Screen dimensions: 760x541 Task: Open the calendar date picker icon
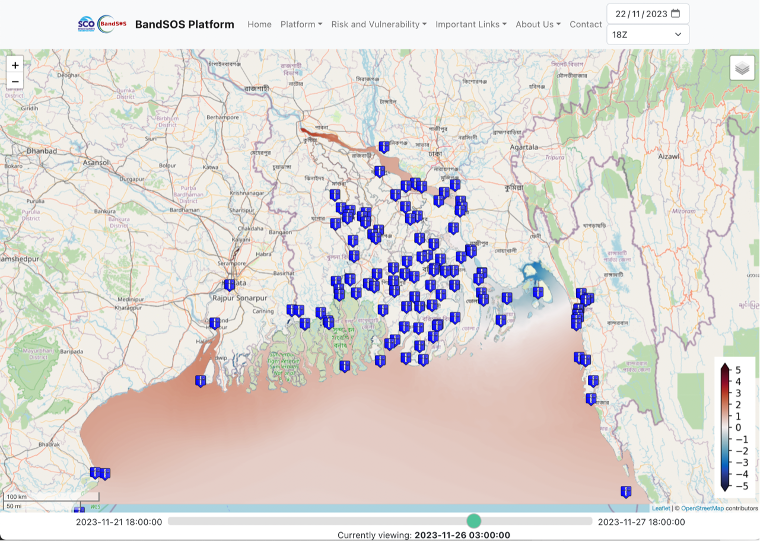(x=675, y=14)
